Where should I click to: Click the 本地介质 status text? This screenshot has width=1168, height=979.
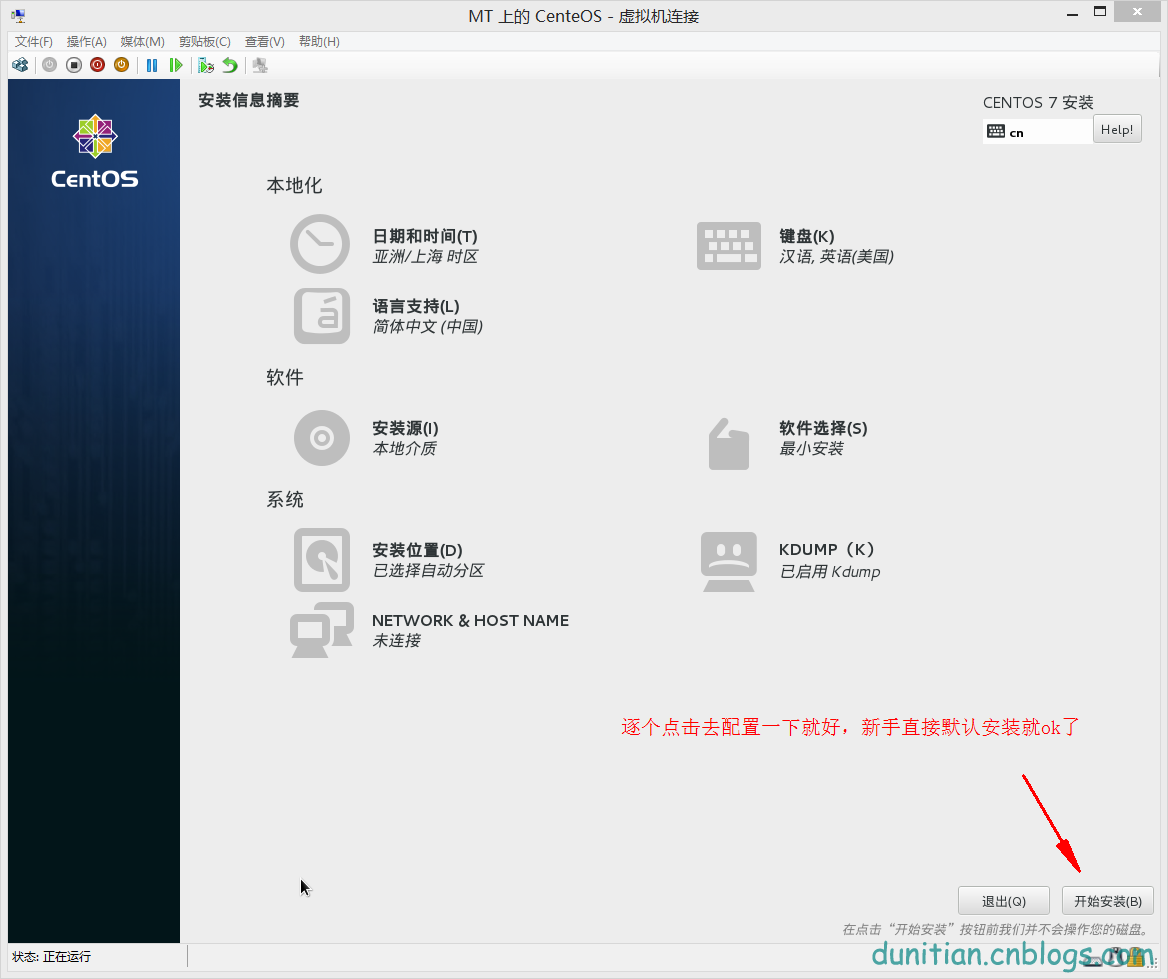404,449
